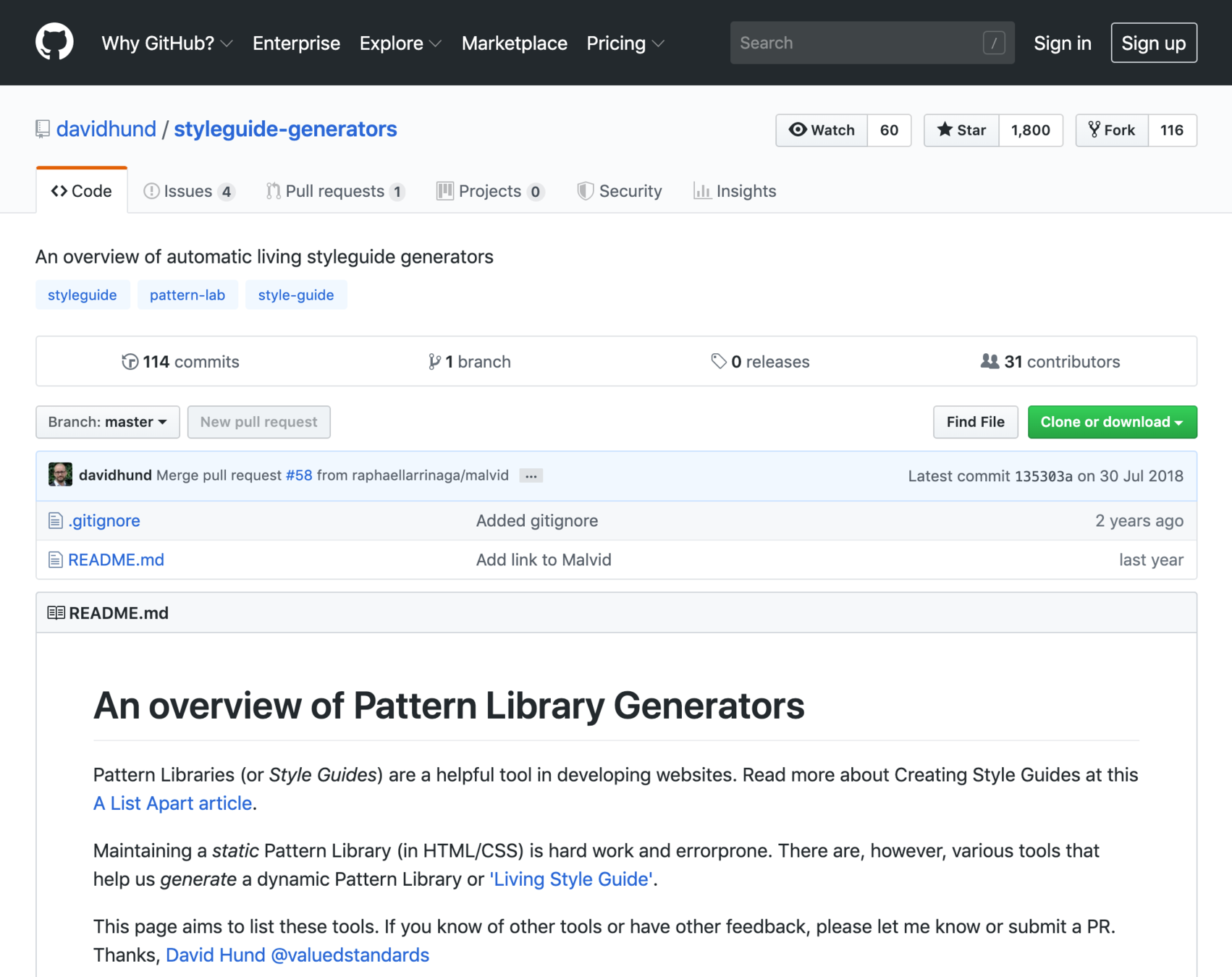Image resolution: width=1232 pixels, height=977 pixels.
Task: Click the Sign in link
Action: [1062, 43]
